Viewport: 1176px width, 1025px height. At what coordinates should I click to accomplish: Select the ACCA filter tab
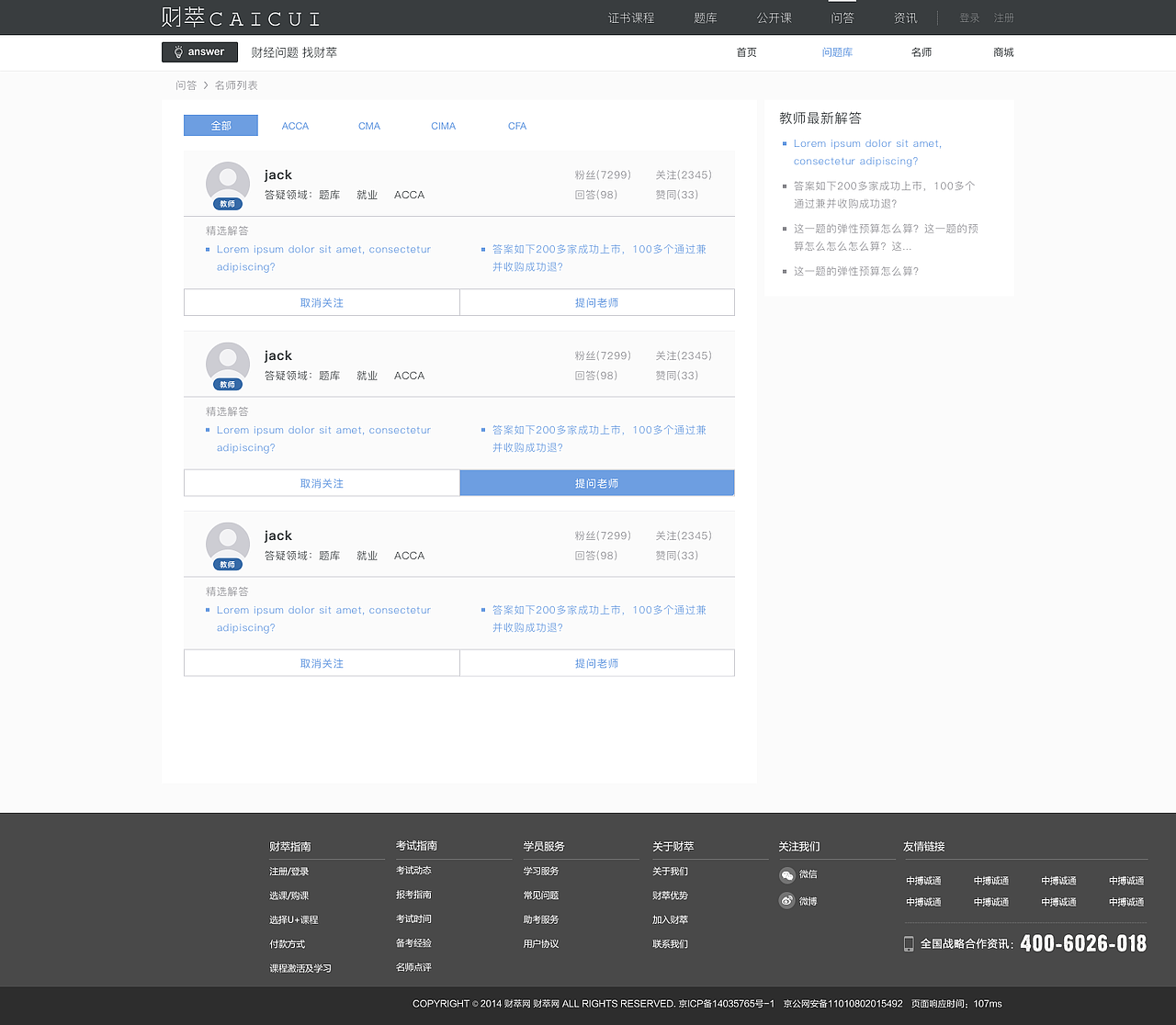coord(295,125)
